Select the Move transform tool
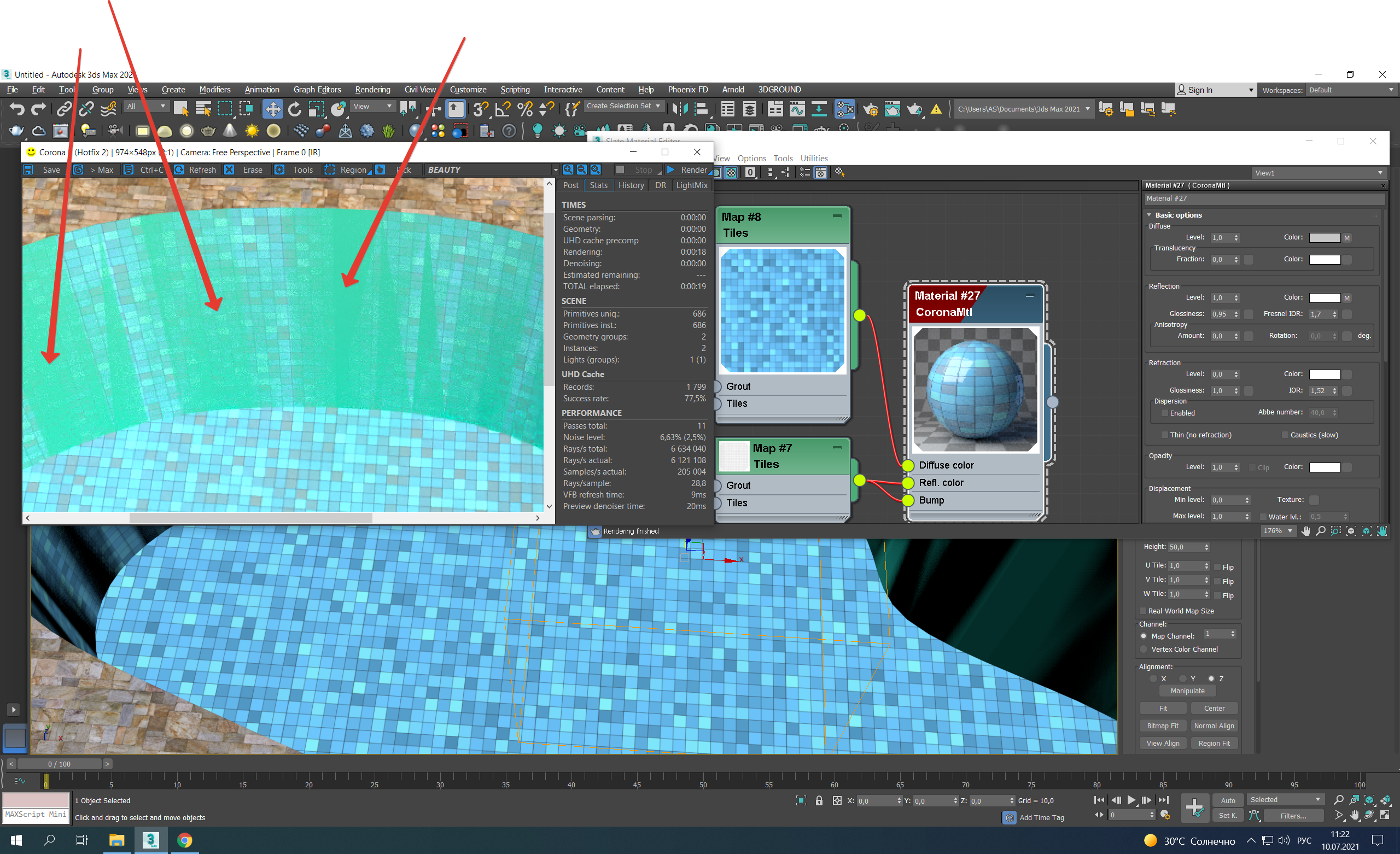The image size is (1400, 854). (273, 109)
